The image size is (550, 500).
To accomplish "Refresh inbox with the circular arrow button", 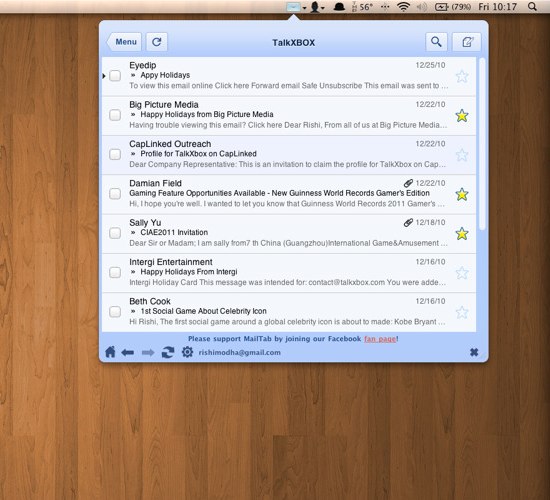I will click(x=156, y=42).
